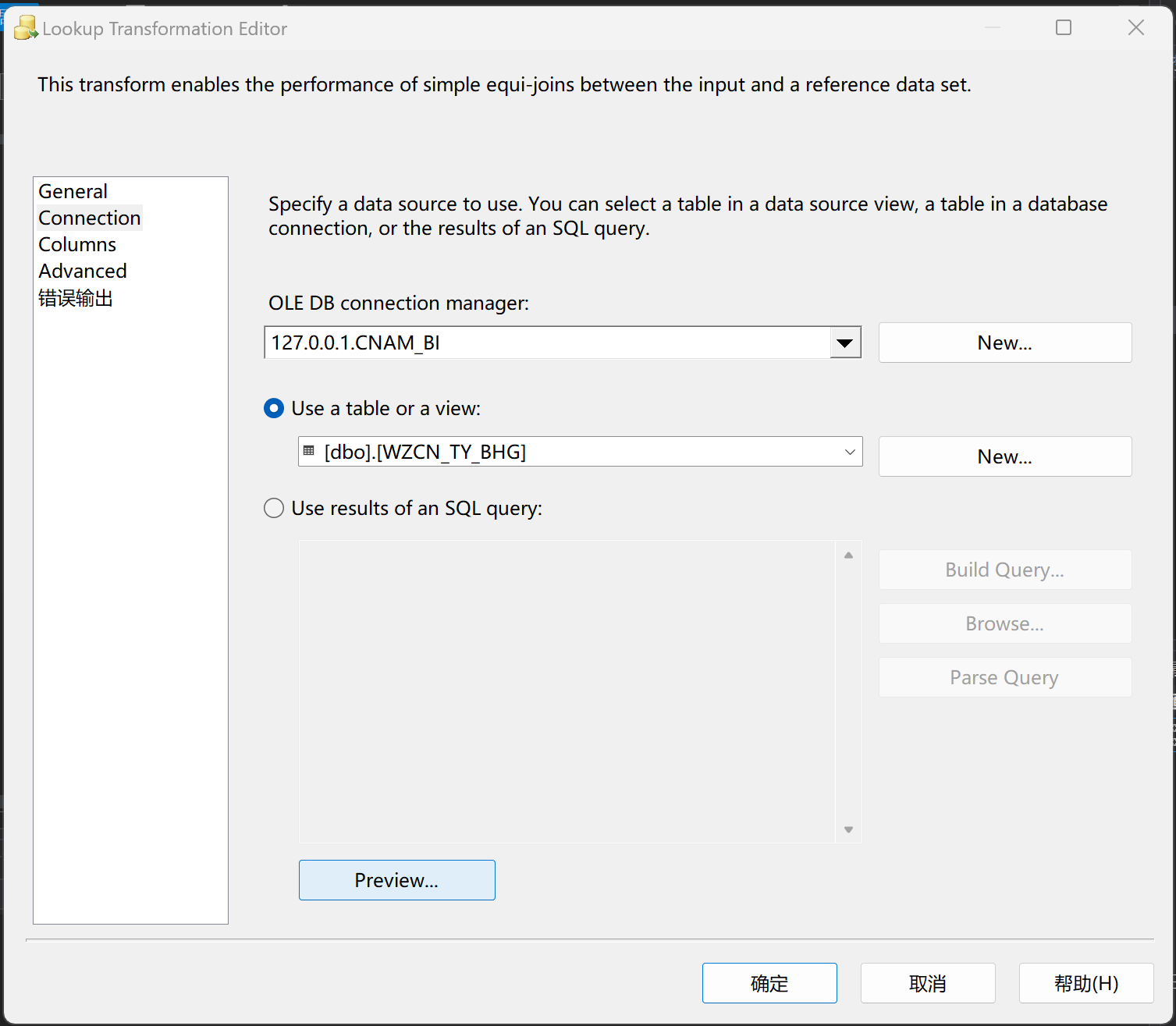
Task: Confirm with the 确定 button
Action: [x=769, y=983]
